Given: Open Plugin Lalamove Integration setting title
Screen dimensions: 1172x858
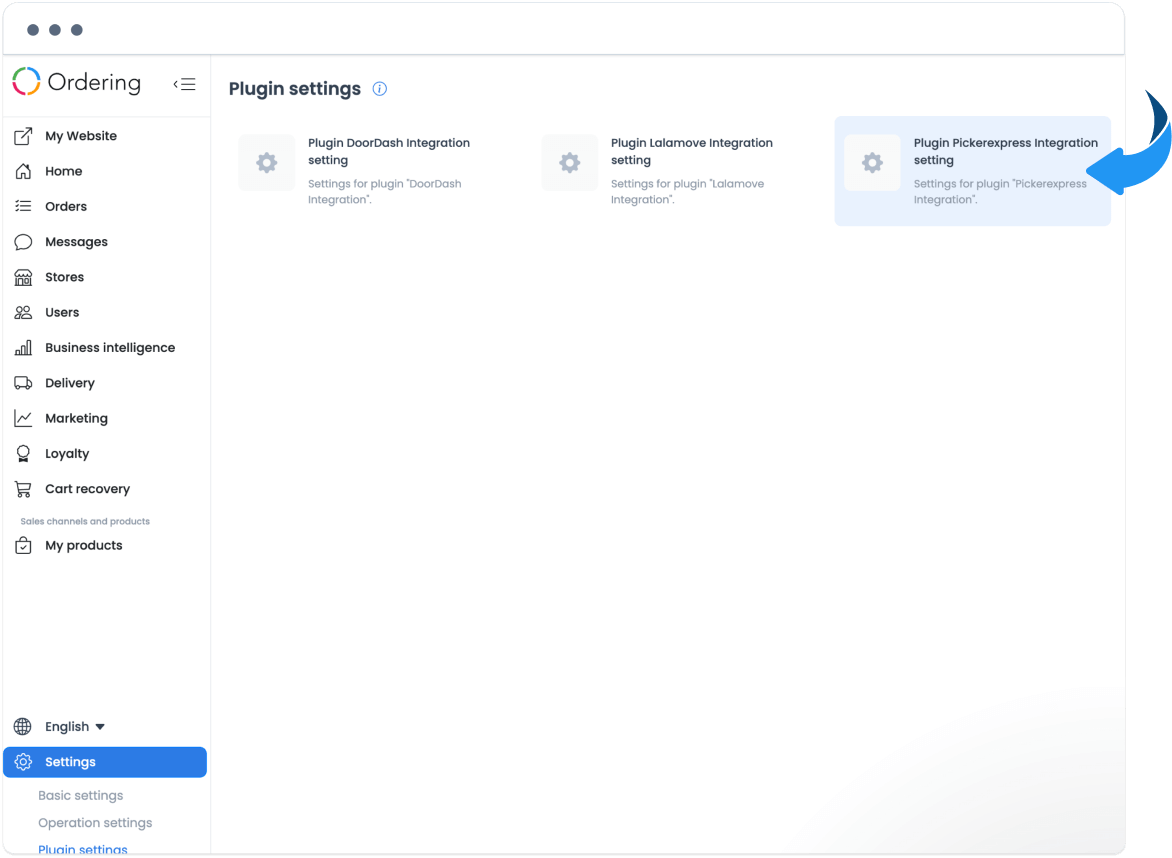Looking at the screenshot, I should coord(691,151).
